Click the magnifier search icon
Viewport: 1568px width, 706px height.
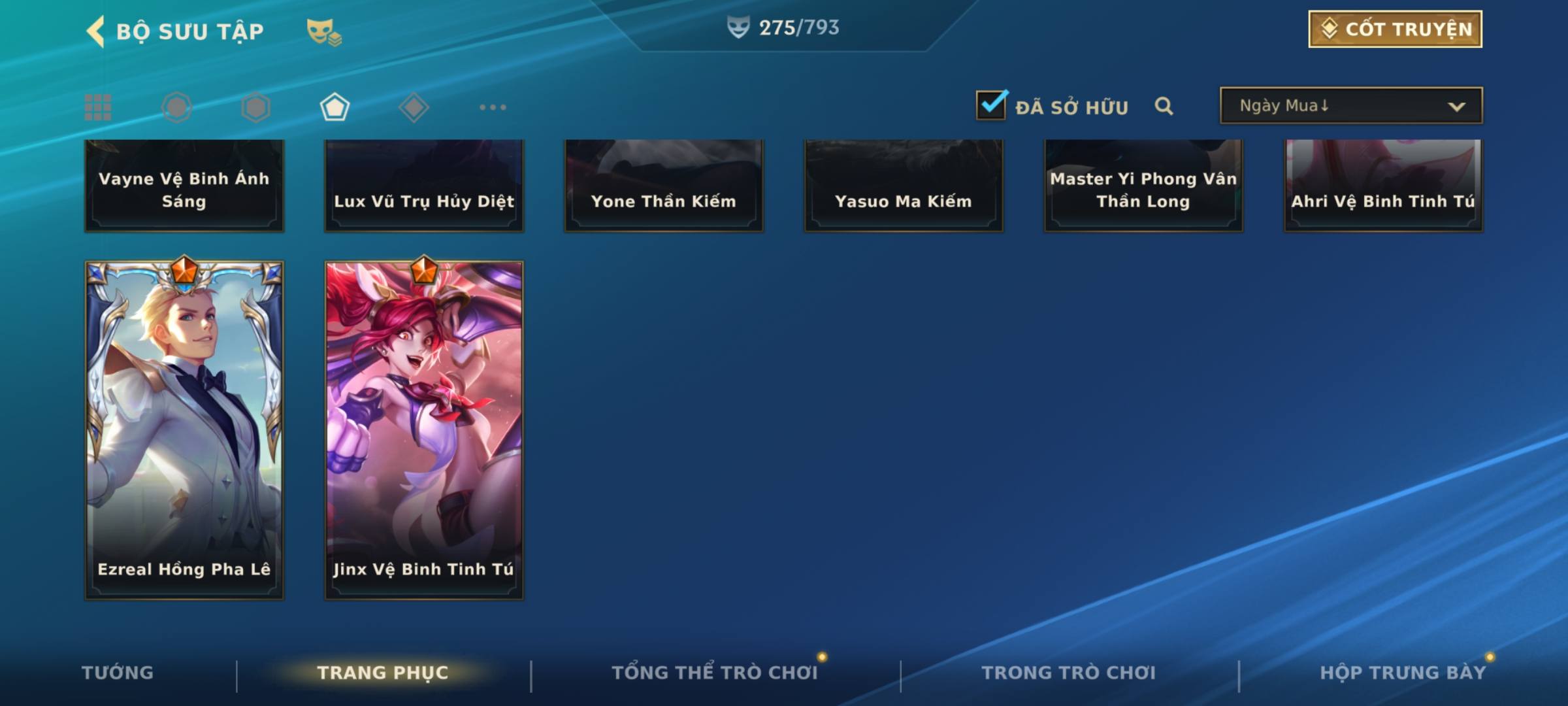pos(1164,106)
